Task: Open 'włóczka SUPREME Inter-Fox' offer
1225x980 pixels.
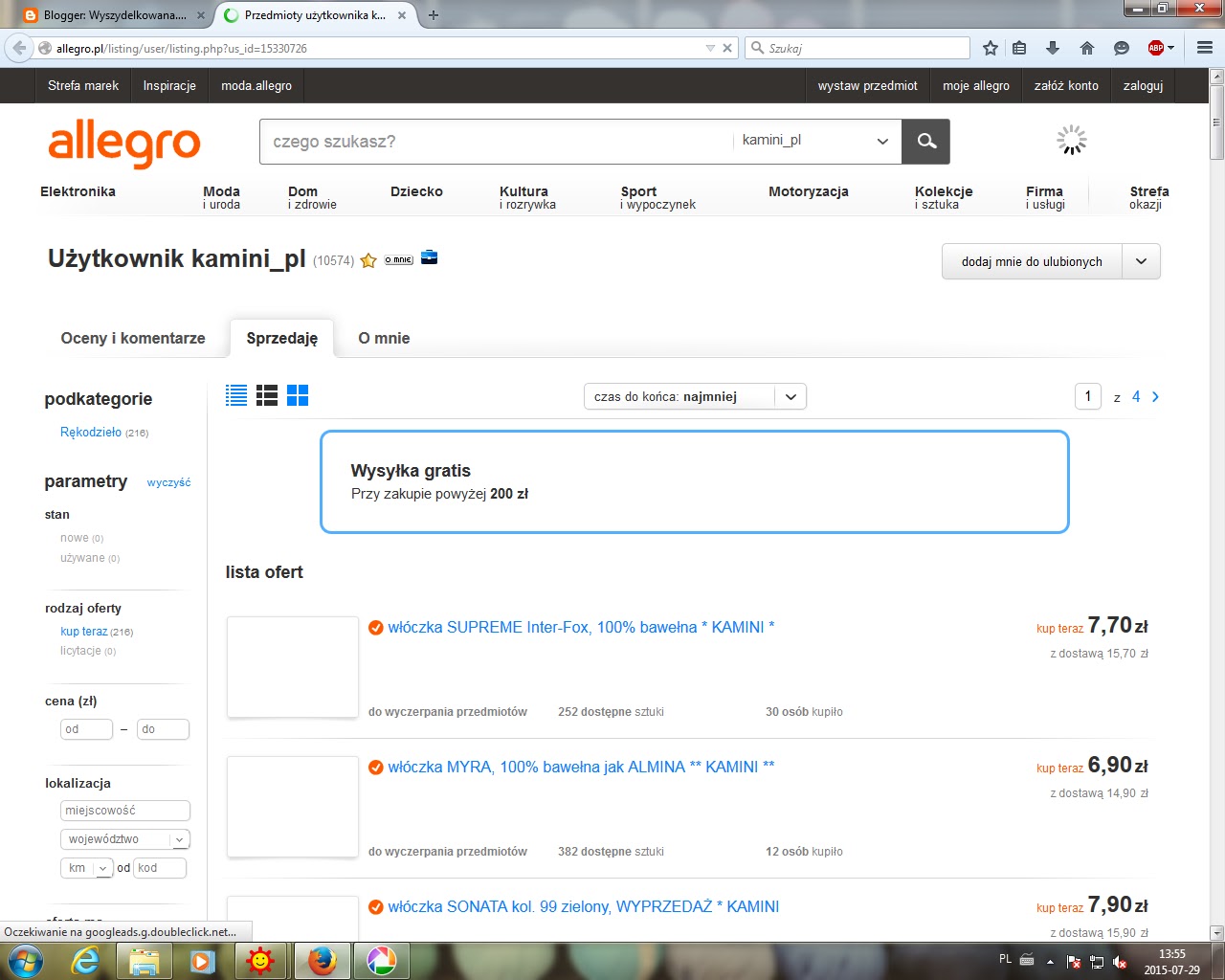Action: tap(581, 627)
